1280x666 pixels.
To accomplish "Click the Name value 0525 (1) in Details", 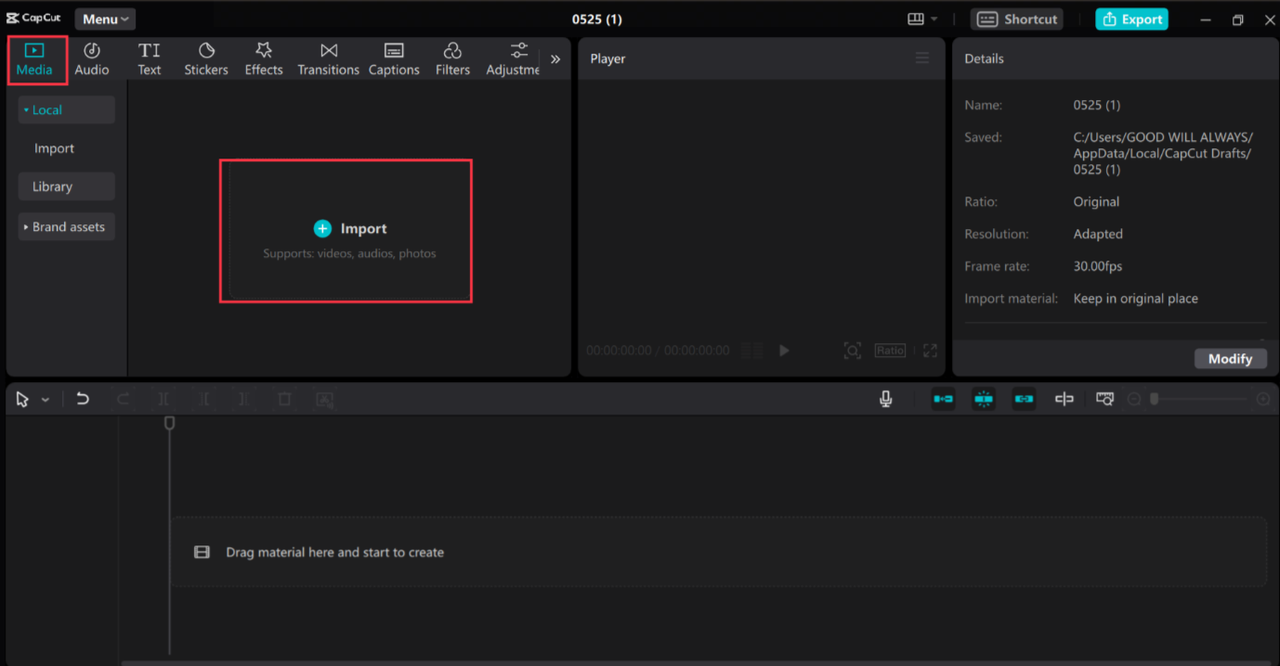I will [x=1096, y=105].
